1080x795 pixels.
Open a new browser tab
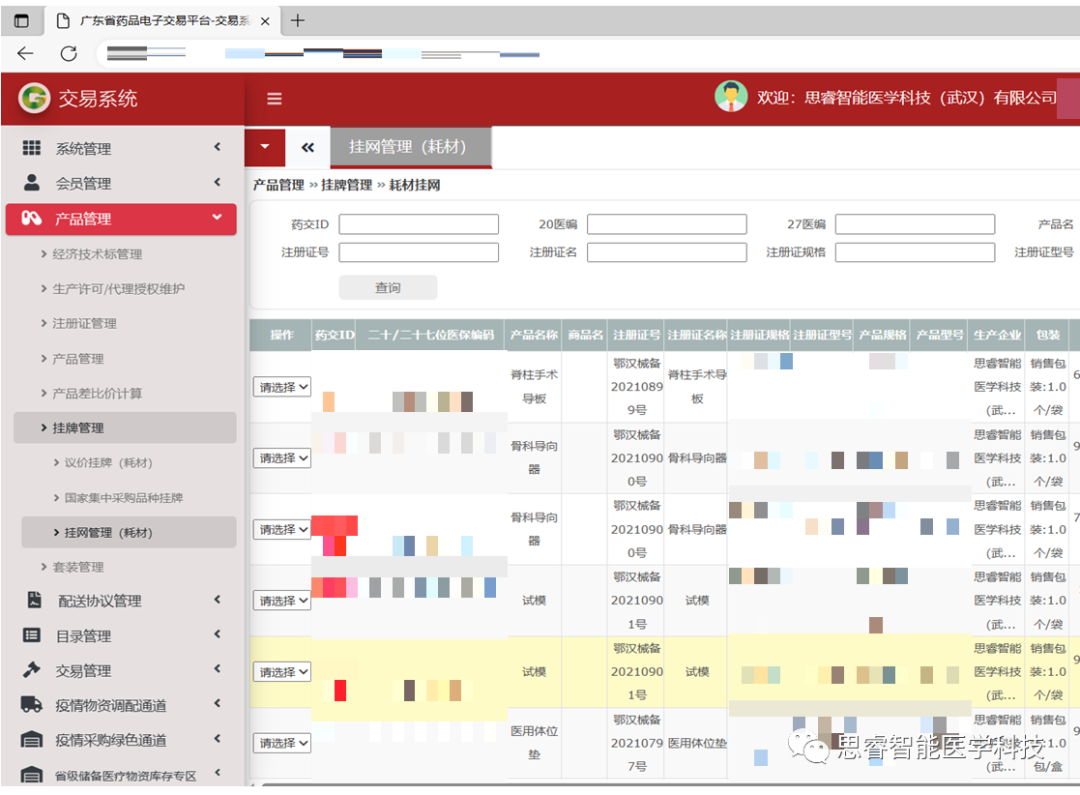click(x=298, y=21)
